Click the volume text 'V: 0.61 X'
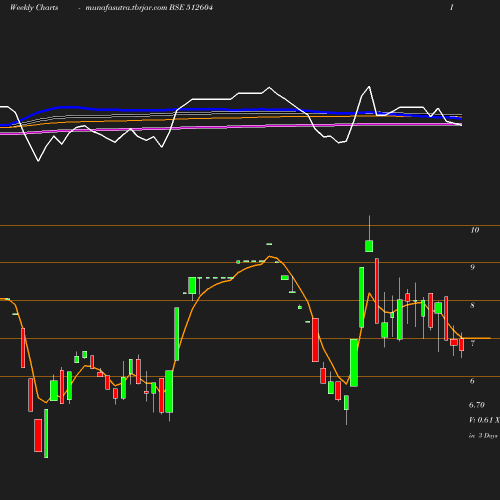This screenshot has height=500, width=500. (x=484, y=420)
